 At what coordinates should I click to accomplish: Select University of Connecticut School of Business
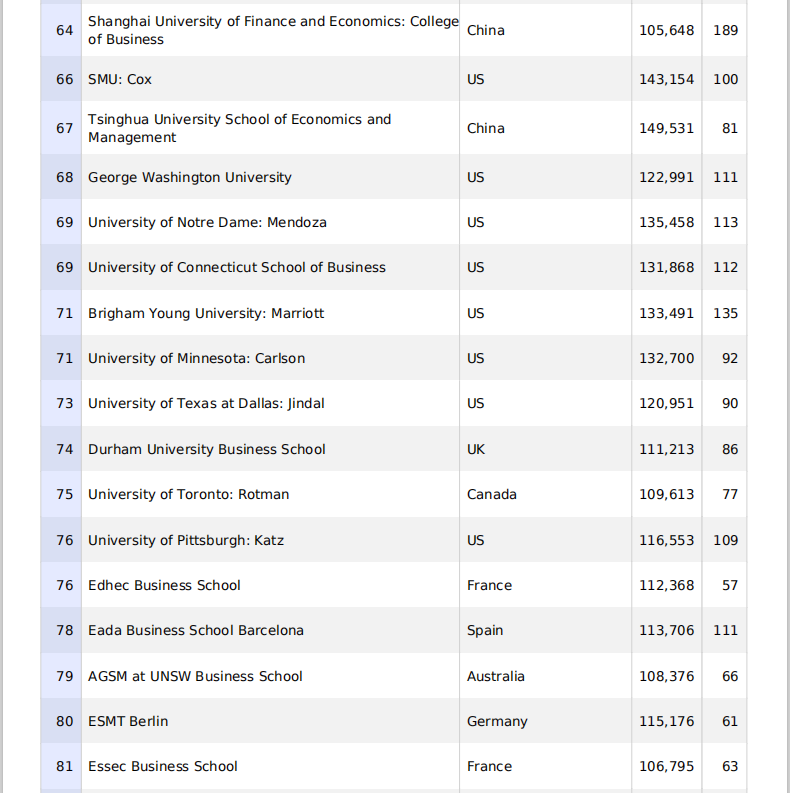[x=237, y=267]
